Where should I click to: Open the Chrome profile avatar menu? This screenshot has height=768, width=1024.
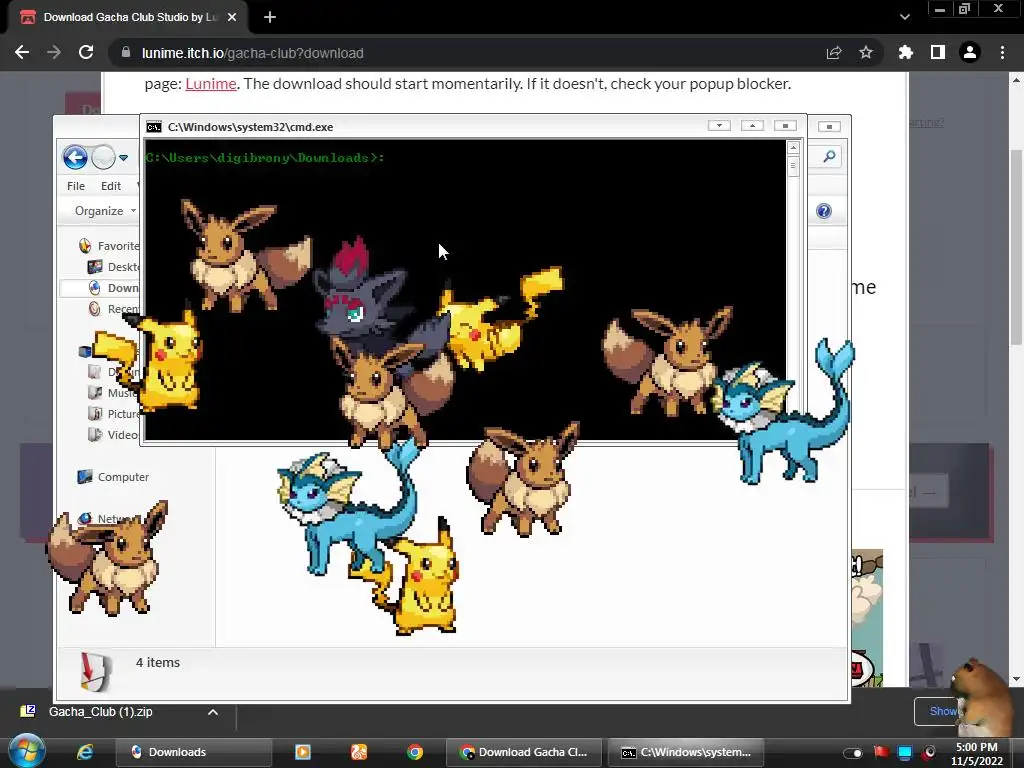click(970, 52)
